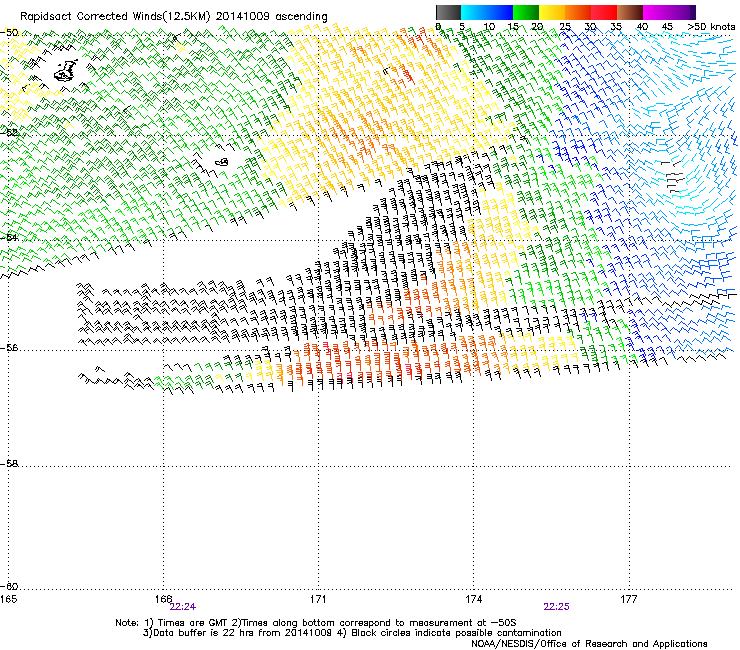The height and width of the screenshot is (650, 740).
Task: Click the purple '22:25' pass time
Action: (556, 607)
